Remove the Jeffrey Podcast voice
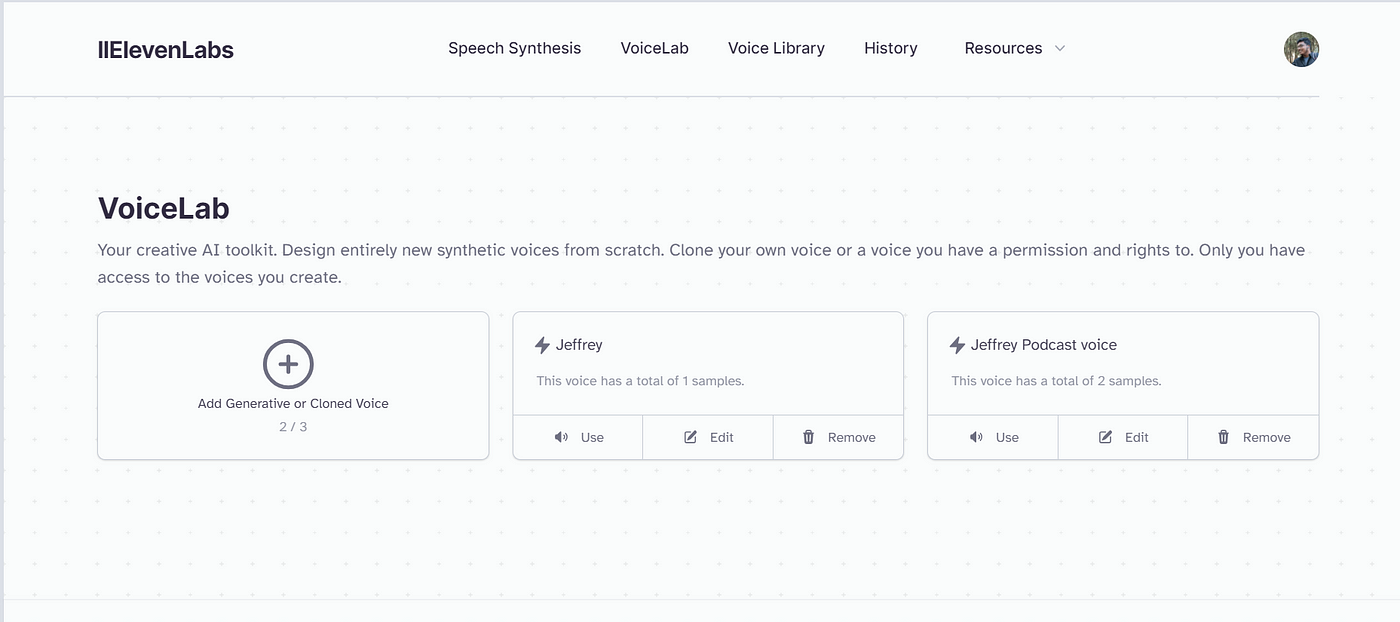 [1253, 437]
